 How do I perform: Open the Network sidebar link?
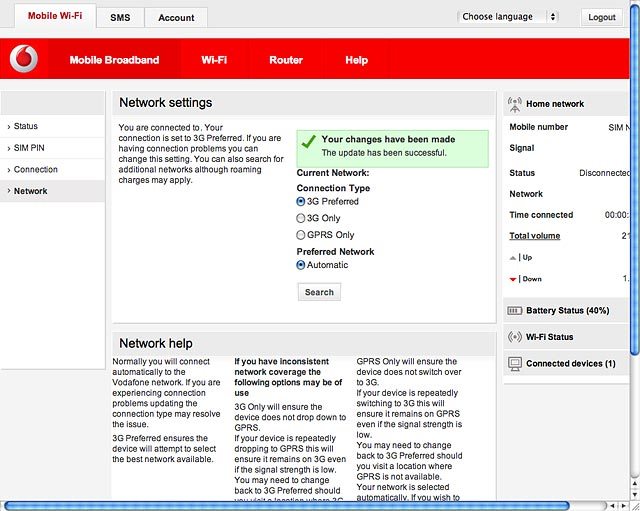(x=52, y=191)
